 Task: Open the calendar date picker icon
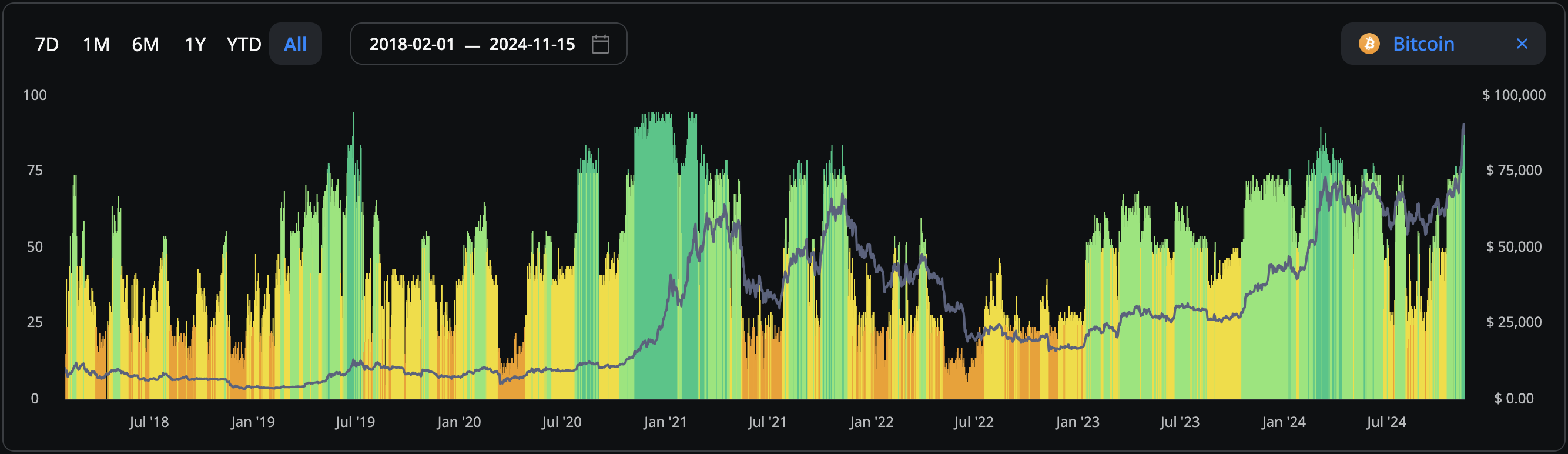pyautogui.click(x=600, y=44)
